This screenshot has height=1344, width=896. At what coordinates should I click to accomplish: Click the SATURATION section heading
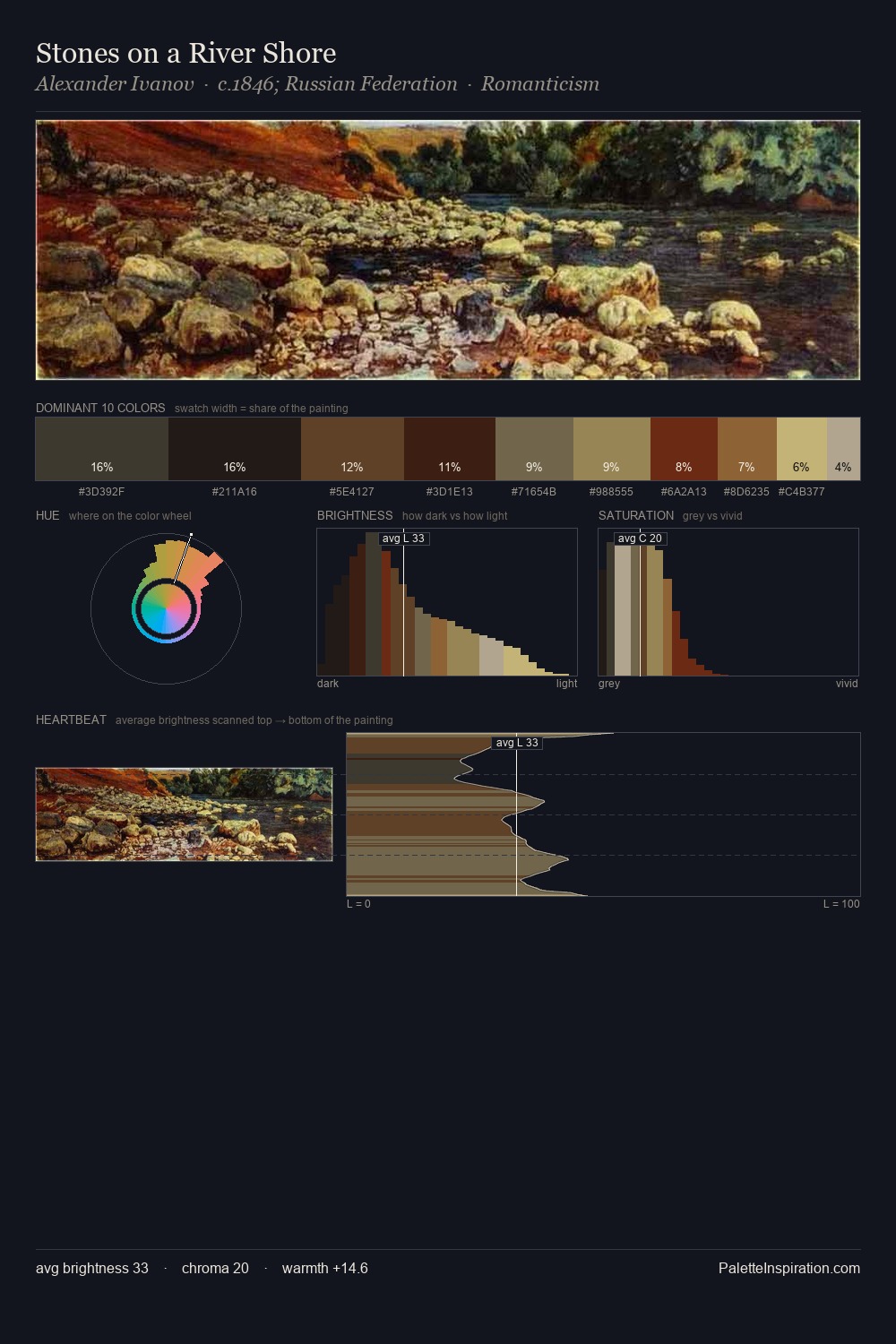coord(636,515)
